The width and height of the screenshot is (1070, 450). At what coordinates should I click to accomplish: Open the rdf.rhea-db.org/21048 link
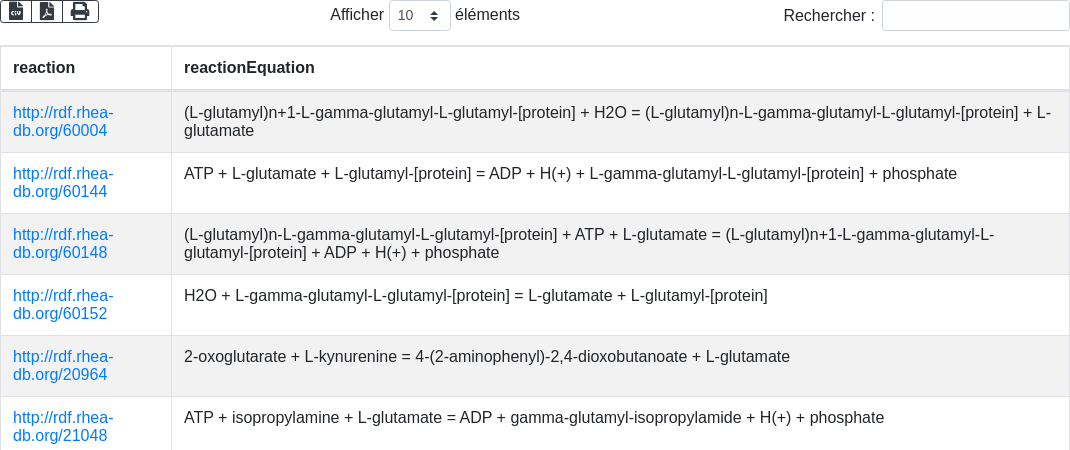[x=62, y=426]
